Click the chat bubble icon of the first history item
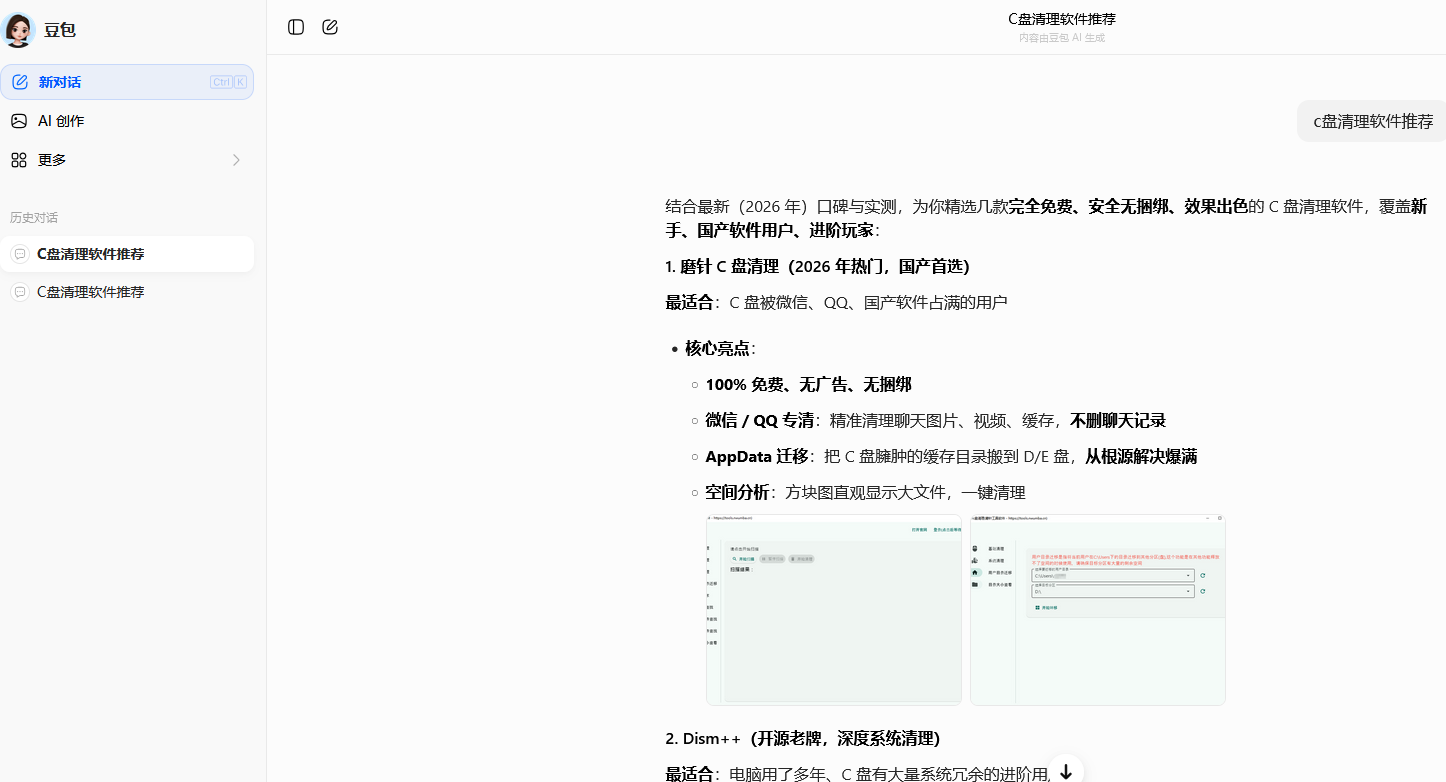The height and width of the screenshot is (782, 1446). point(19,254)
